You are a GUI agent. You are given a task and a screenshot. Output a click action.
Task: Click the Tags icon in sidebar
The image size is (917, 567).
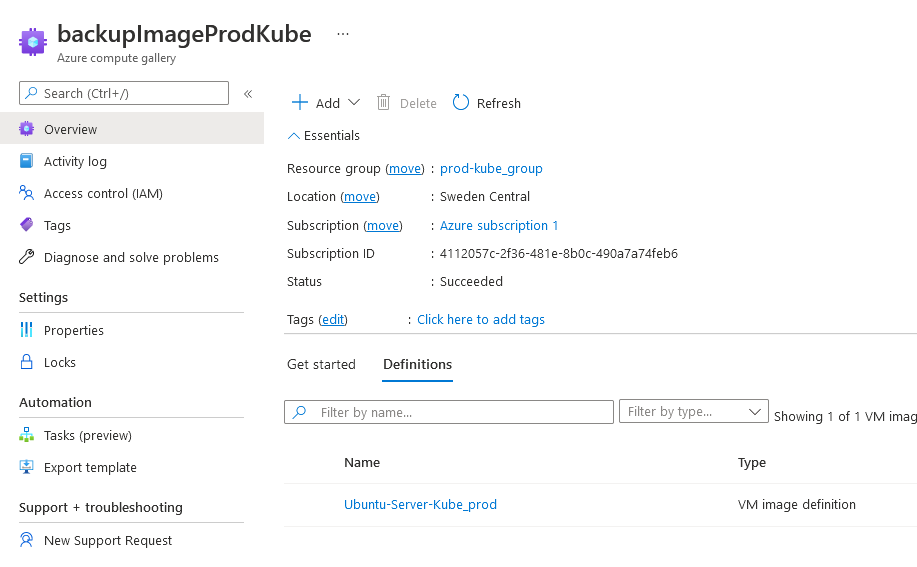pos(27,225)
